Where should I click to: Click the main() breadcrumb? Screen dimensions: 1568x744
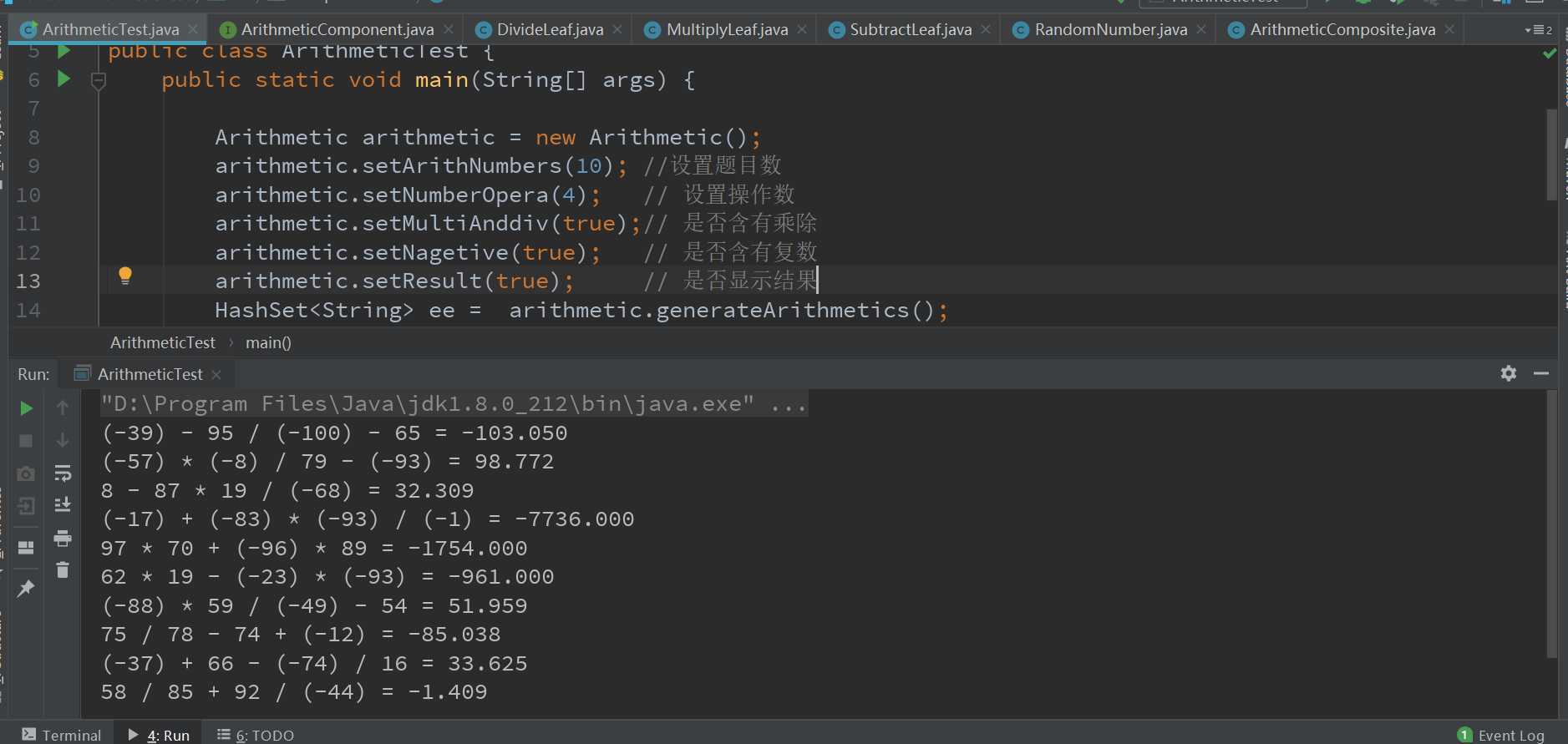pyautogui.click(x=268, y=342)
